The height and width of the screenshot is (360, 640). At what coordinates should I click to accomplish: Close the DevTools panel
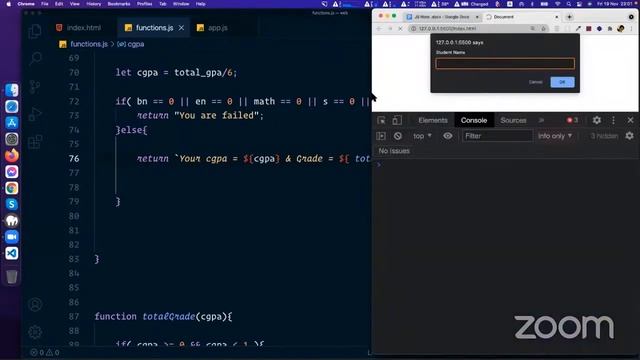[630, 120]
